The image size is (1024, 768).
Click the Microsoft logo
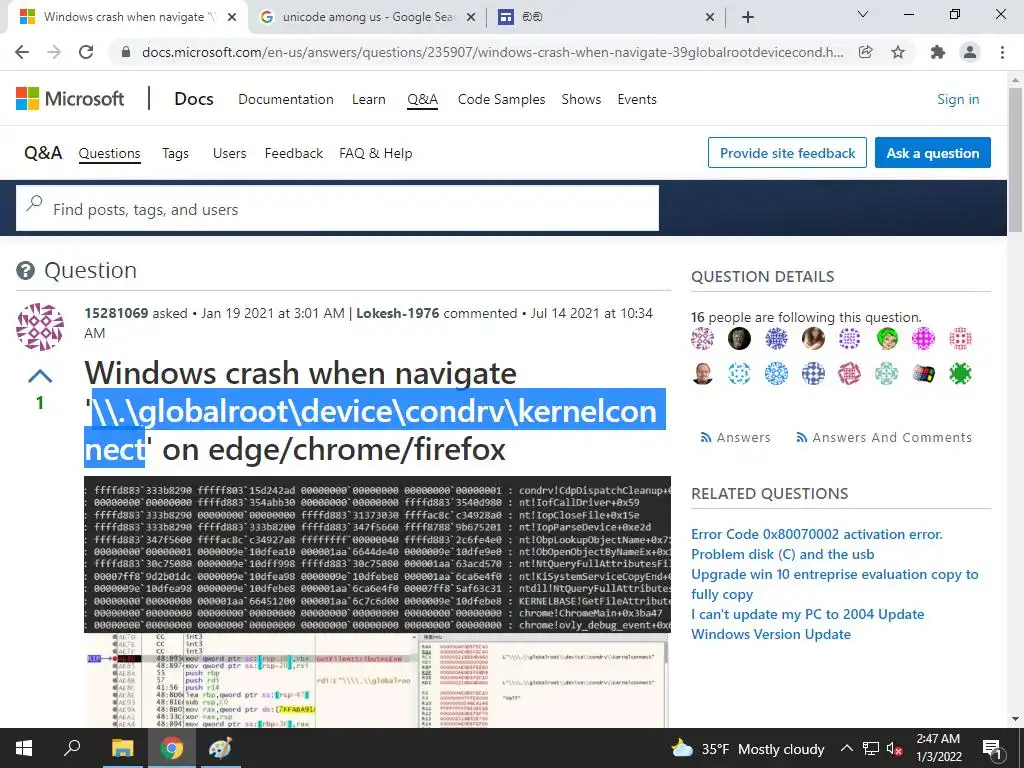click(70, 99)
